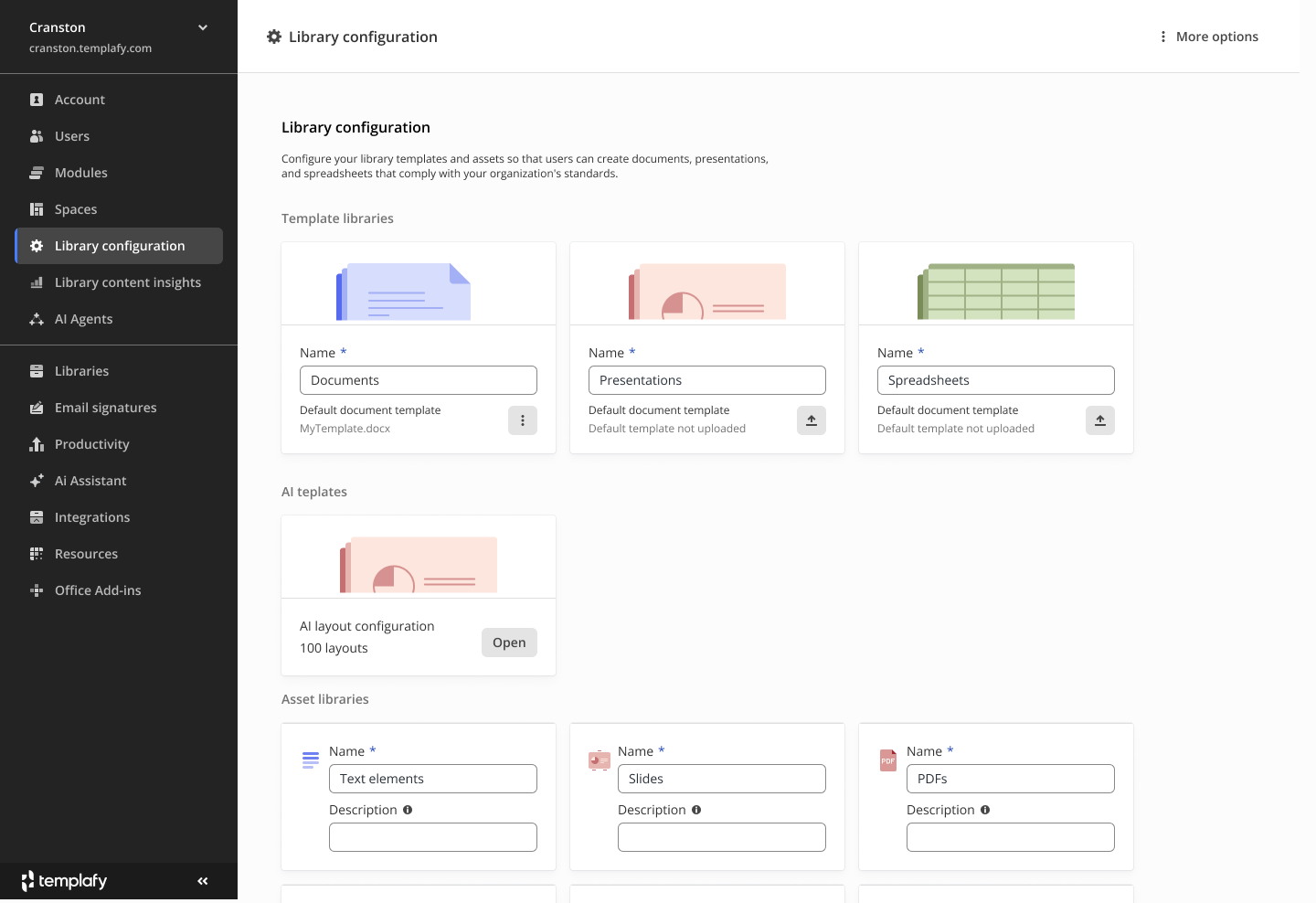Click the AI templates presentation thumbnail
The height and width of the screenshot is (903, 1316).
[419, 564]
